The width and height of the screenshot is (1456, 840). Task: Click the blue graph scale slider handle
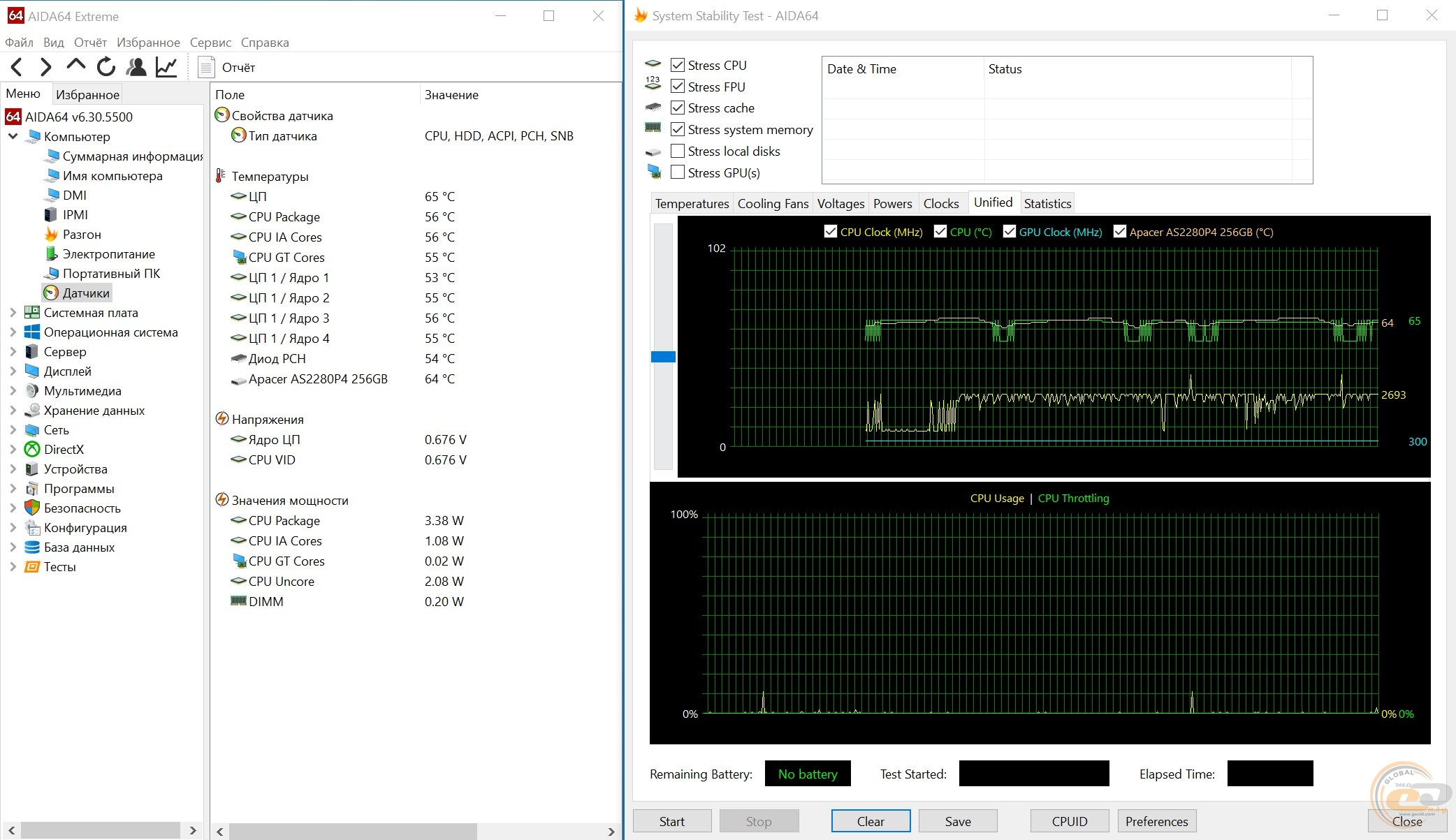tap(663, 357)
